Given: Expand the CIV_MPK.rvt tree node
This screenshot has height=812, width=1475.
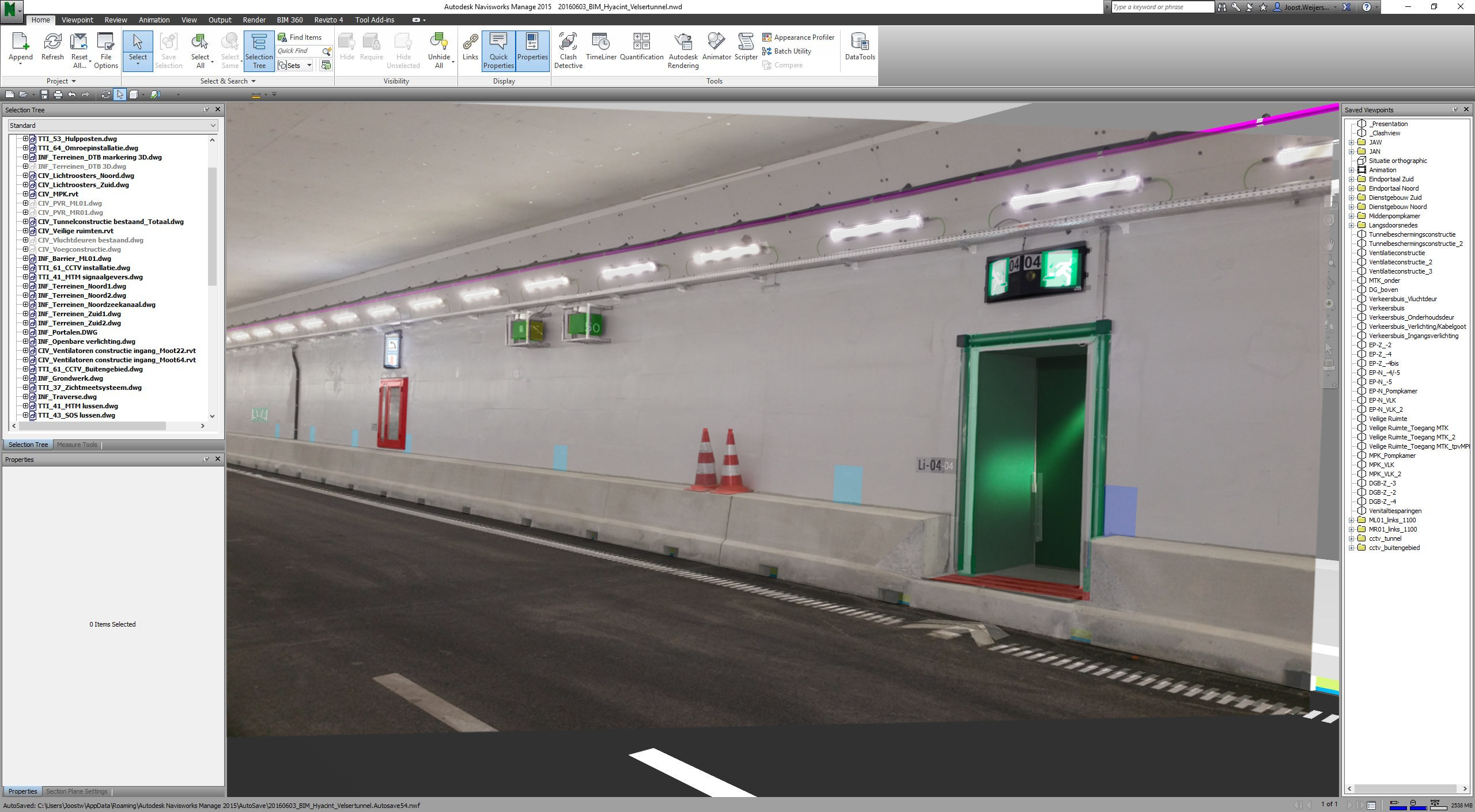Looking at the screenshot, I should (x=25, y=194).
